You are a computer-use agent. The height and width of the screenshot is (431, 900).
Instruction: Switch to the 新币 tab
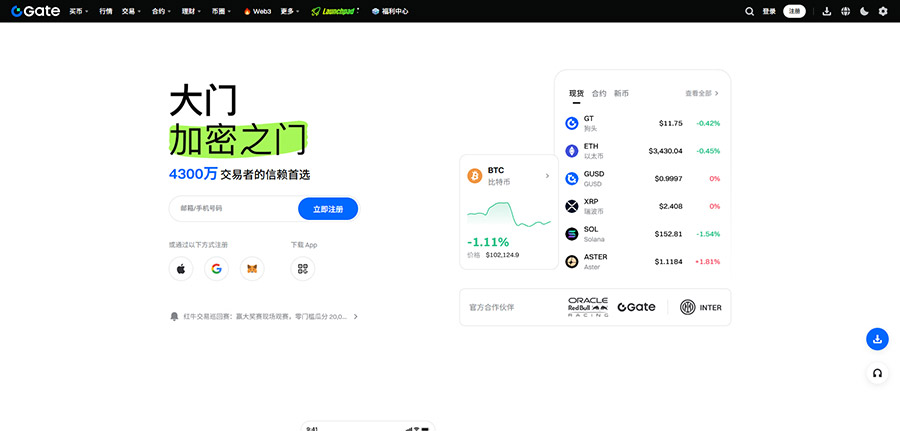tap(621, 93)
